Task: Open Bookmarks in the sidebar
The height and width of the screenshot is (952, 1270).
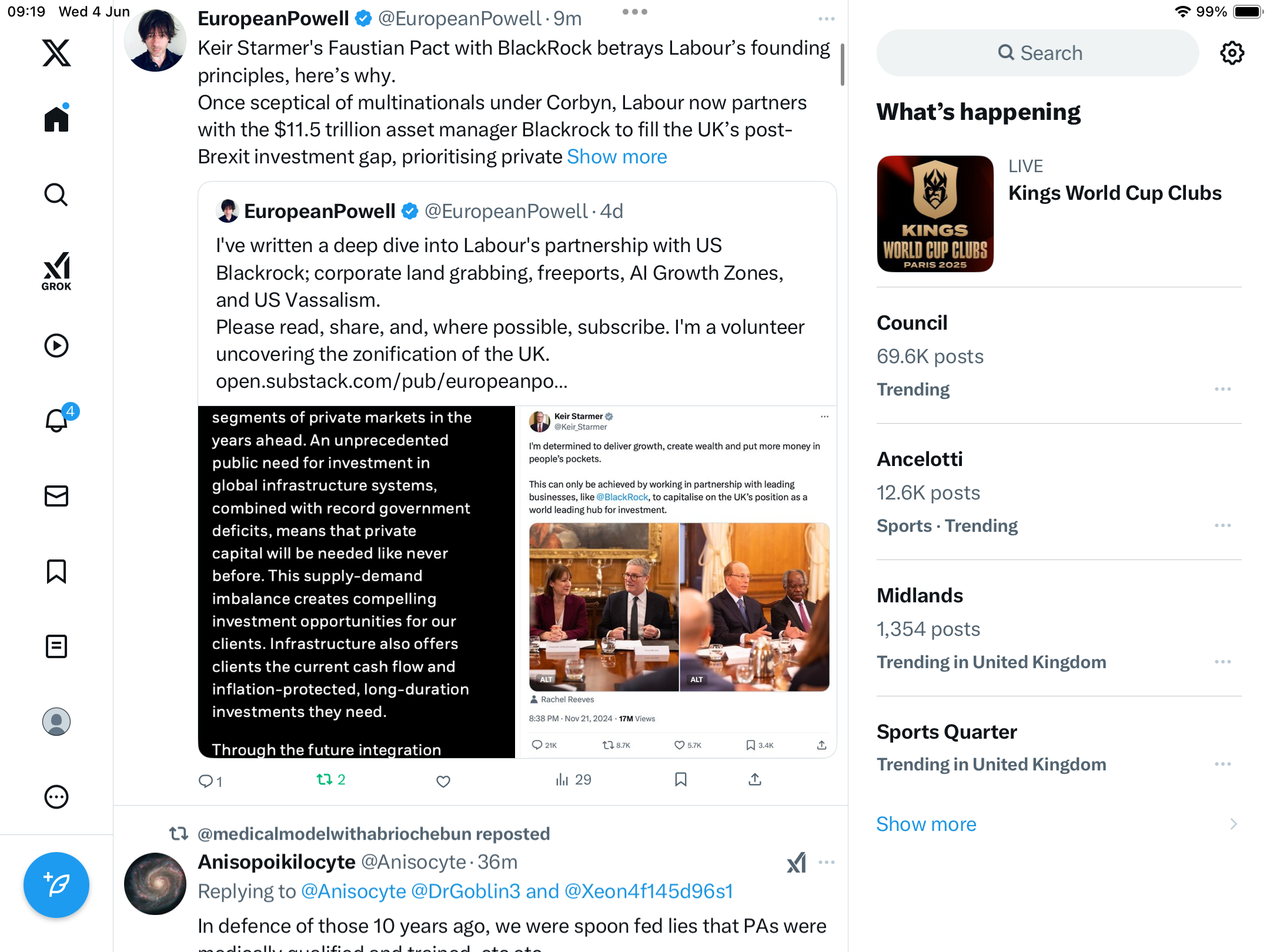Action: pyautogui.click(x=56, y=571)
